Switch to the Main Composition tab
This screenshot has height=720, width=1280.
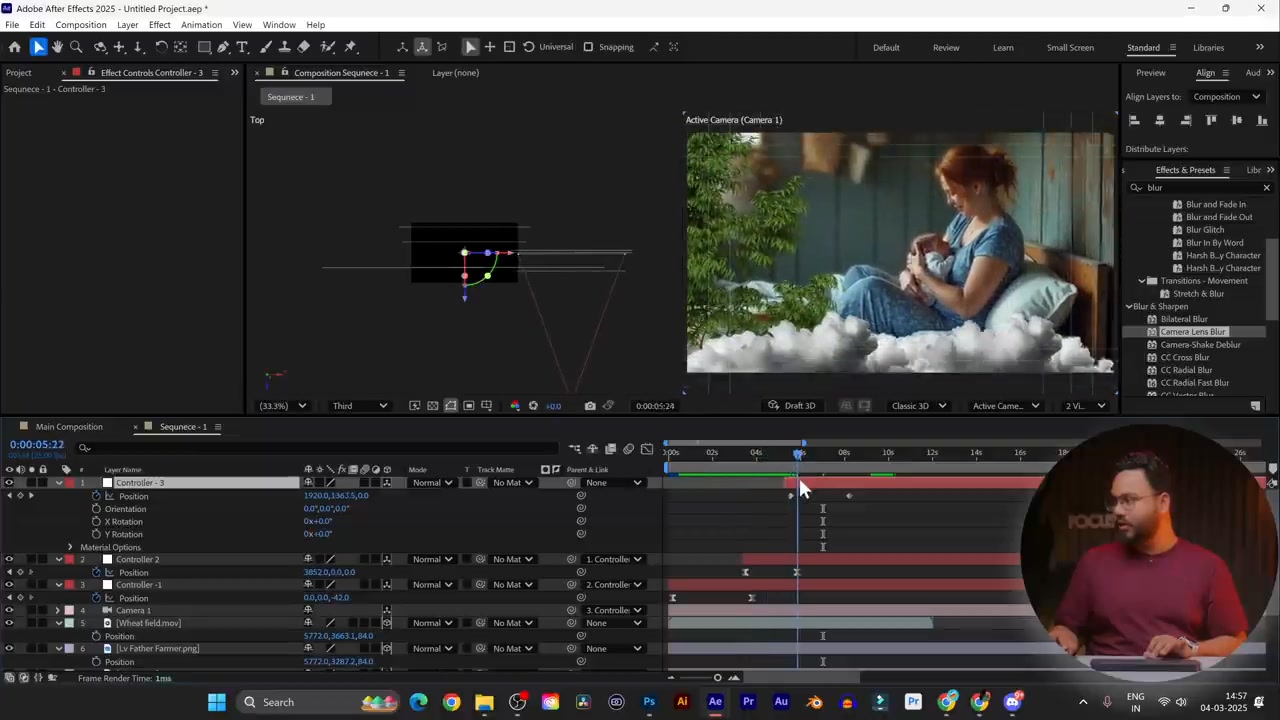[x=69, y=427]
